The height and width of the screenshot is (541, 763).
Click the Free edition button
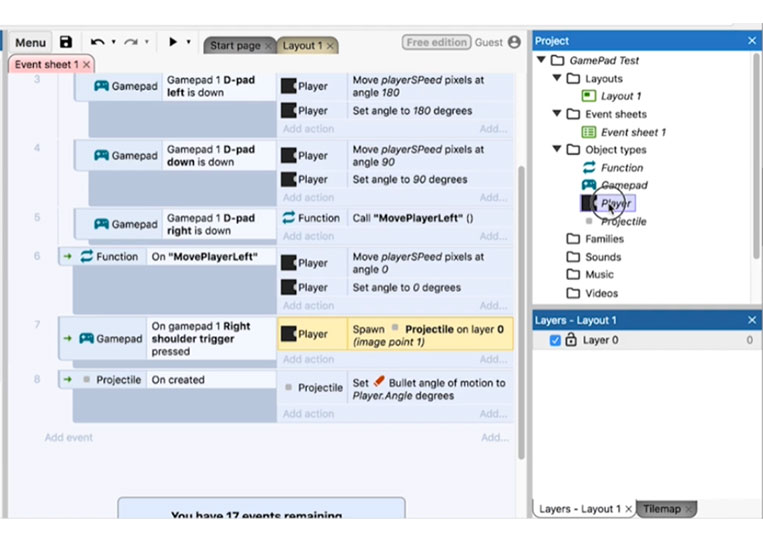[436, 42]
